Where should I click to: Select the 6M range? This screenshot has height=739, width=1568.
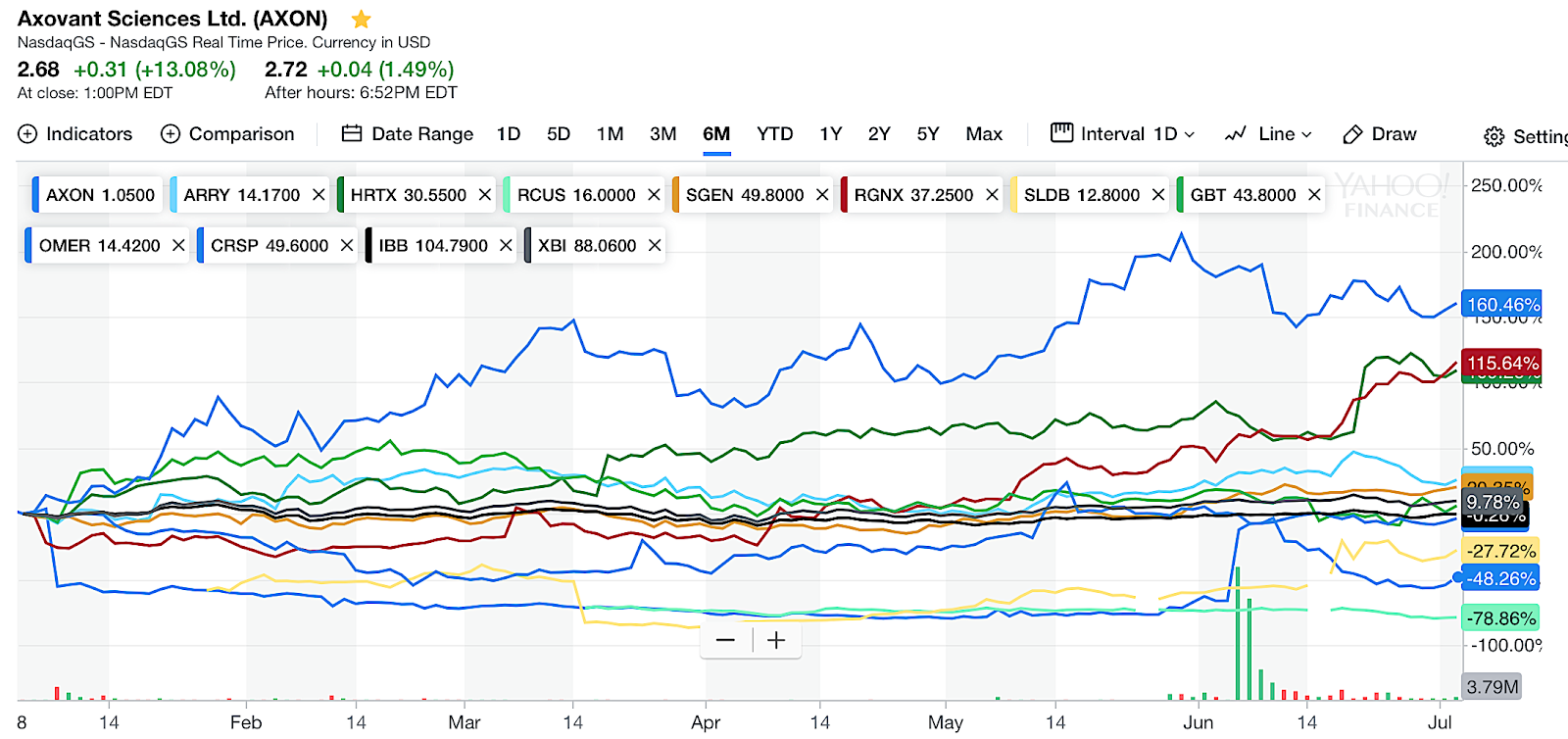click(716, 134)
